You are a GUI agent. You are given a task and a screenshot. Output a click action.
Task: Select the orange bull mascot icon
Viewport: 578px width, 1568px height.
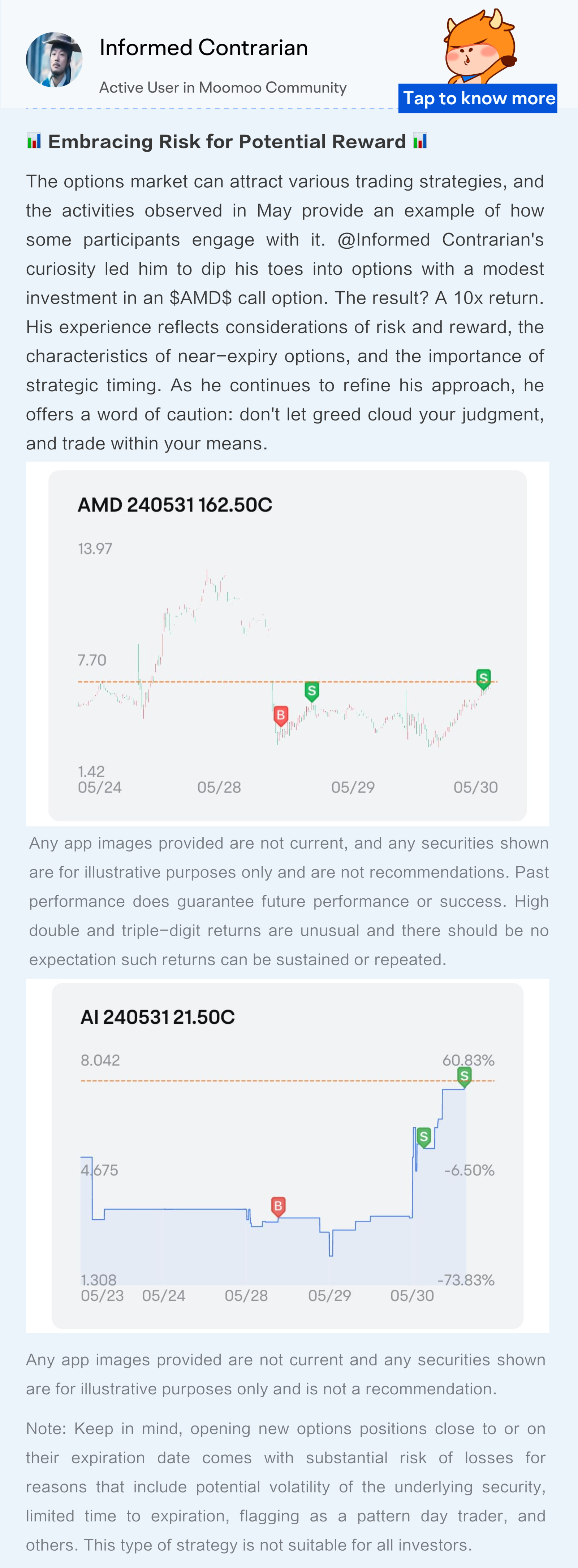480,46
